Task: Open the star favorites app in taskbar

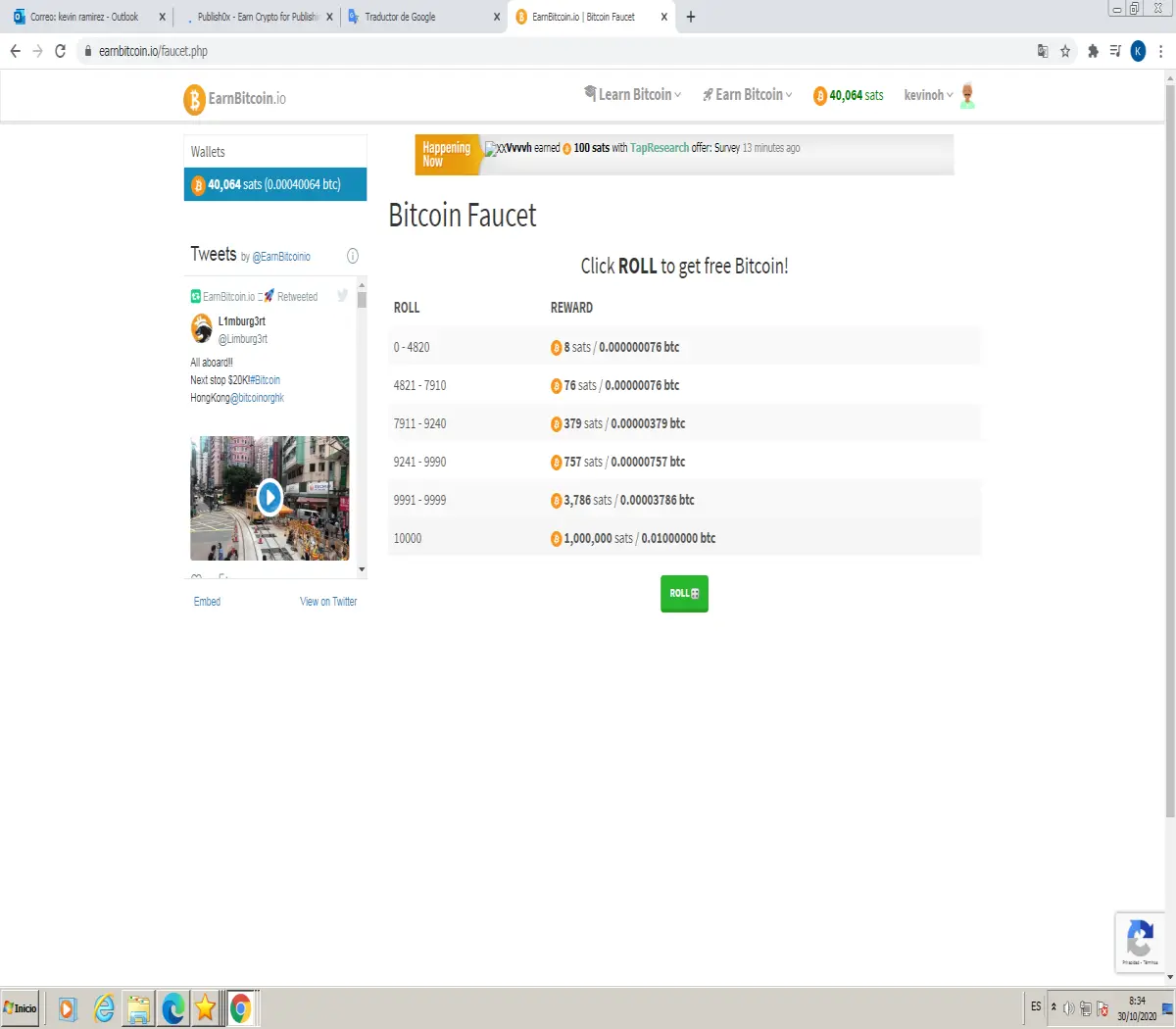Action: point(205,1007)
